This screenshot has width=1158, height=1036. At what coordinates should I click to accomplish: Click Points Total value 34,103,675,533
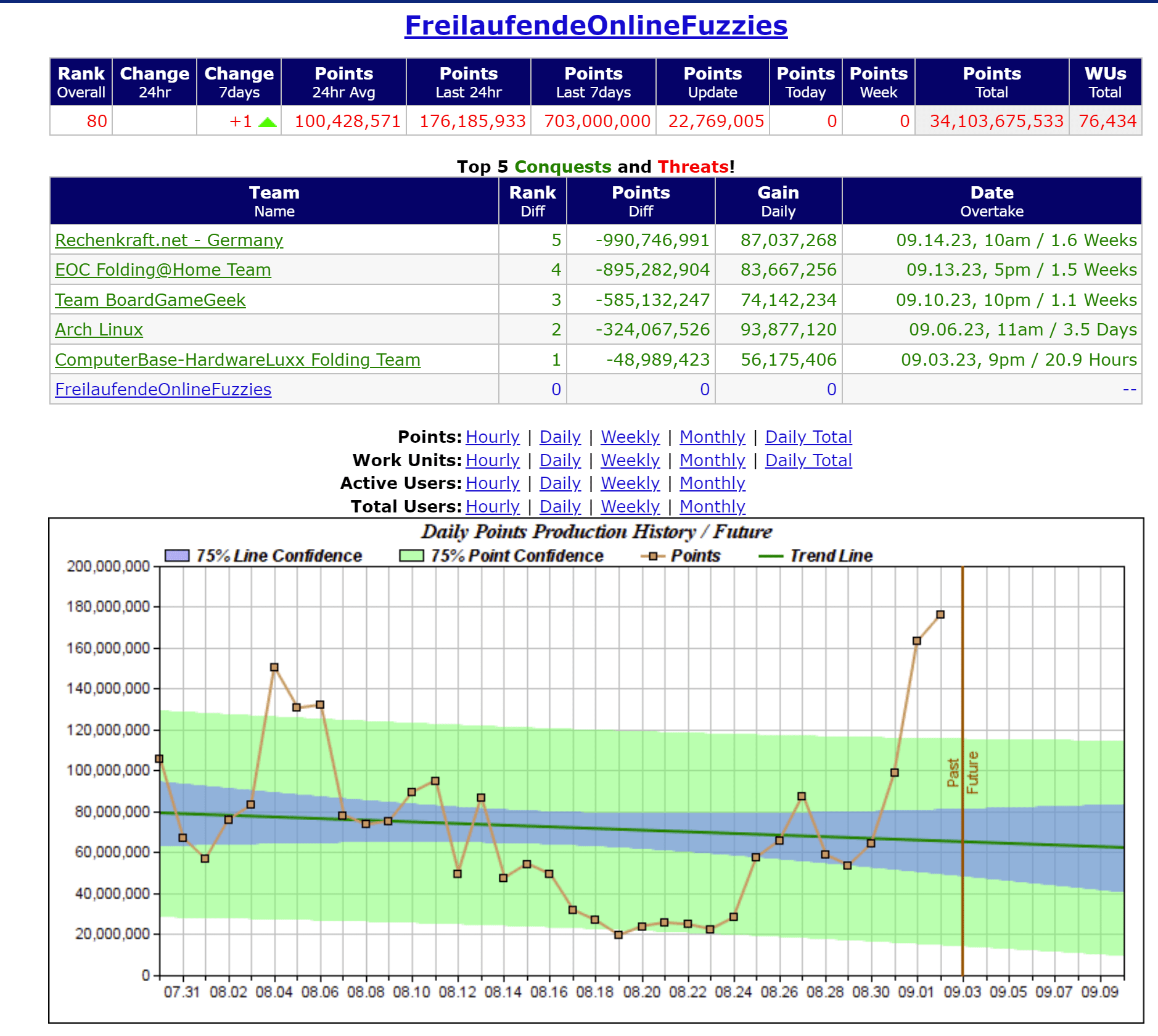[x=997, y=121]
